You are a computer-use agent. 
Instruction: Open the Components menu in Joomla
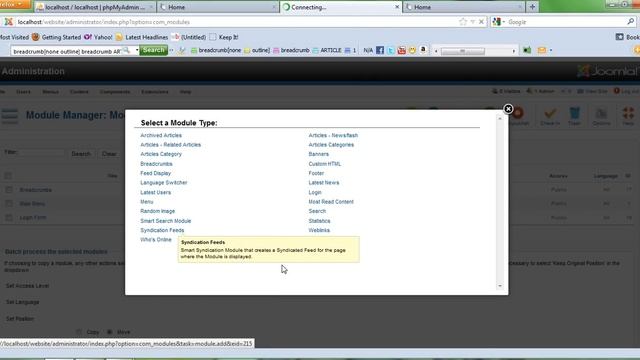coord(115,92)
